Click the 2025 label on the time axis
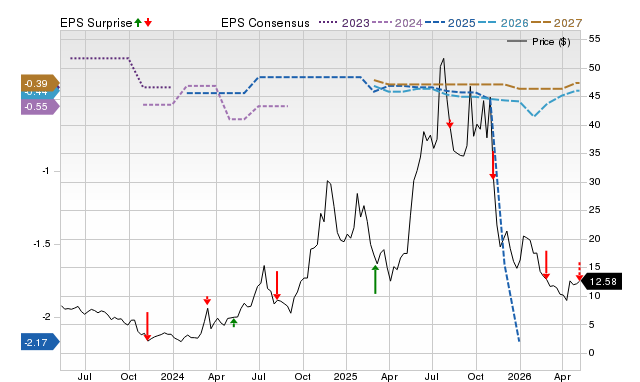The height and width of the screenshot is (382, 640). 345,376
